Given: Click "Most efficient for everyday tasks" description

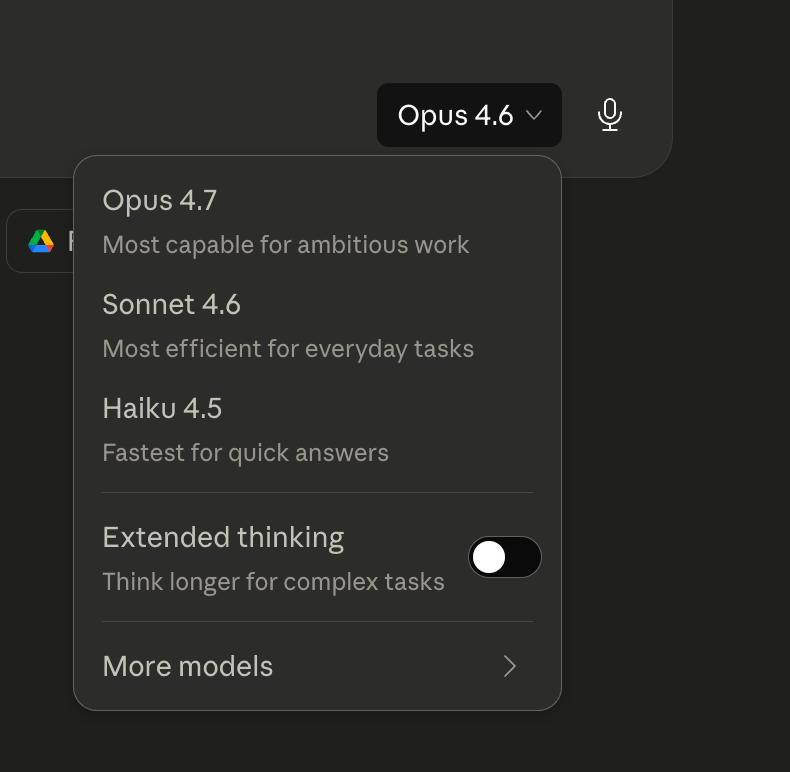Looking at the screenshot, I should pyautogui.click(x=288, y=349).
